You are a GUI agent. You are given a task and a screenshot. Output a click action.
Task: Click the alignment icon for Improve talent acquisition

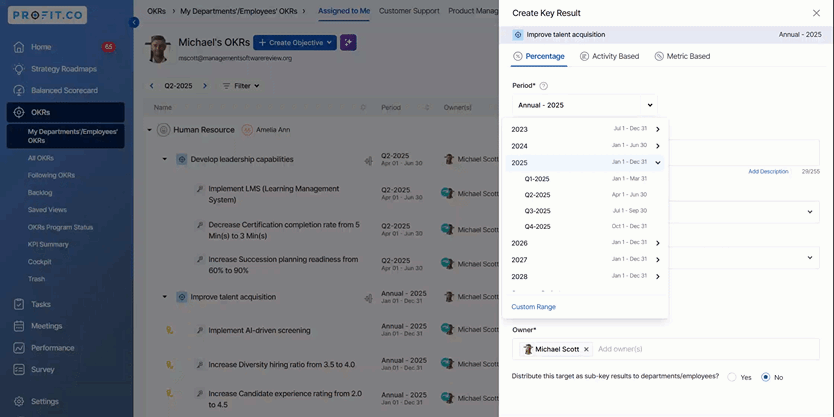point(368,298)
